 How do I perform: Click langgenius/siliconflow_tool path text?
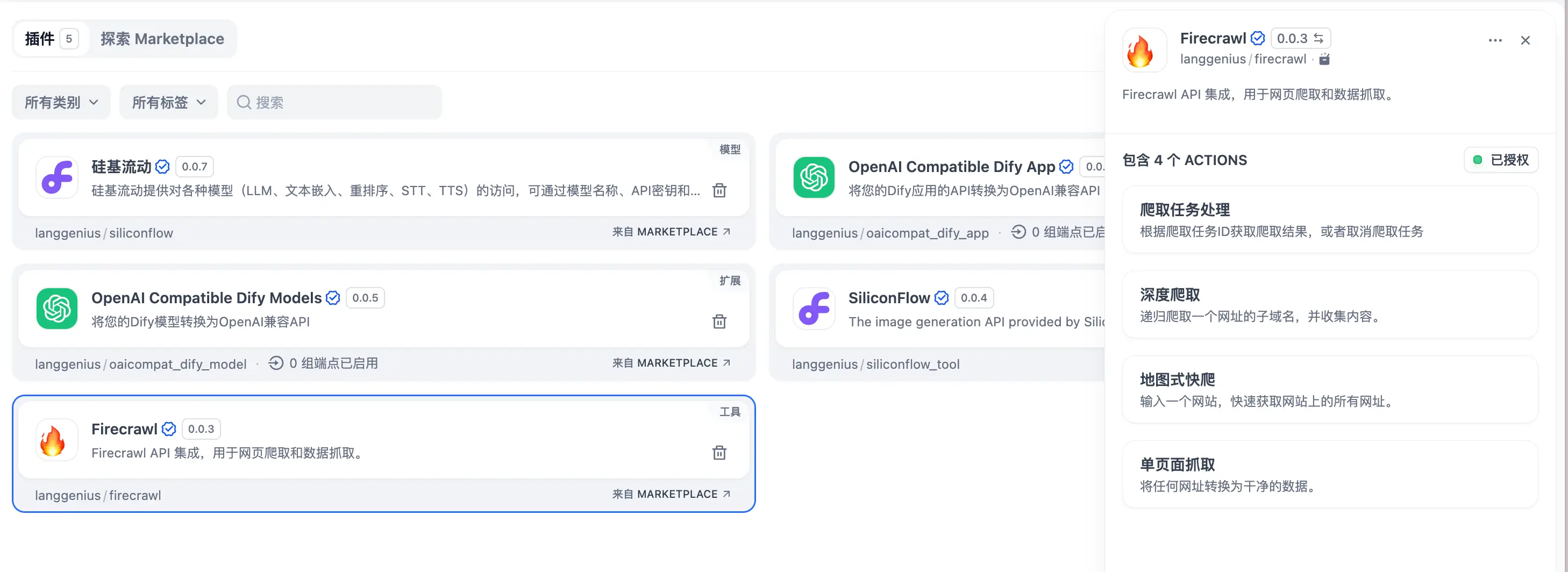pyautogui.click(x=875, y=364)
